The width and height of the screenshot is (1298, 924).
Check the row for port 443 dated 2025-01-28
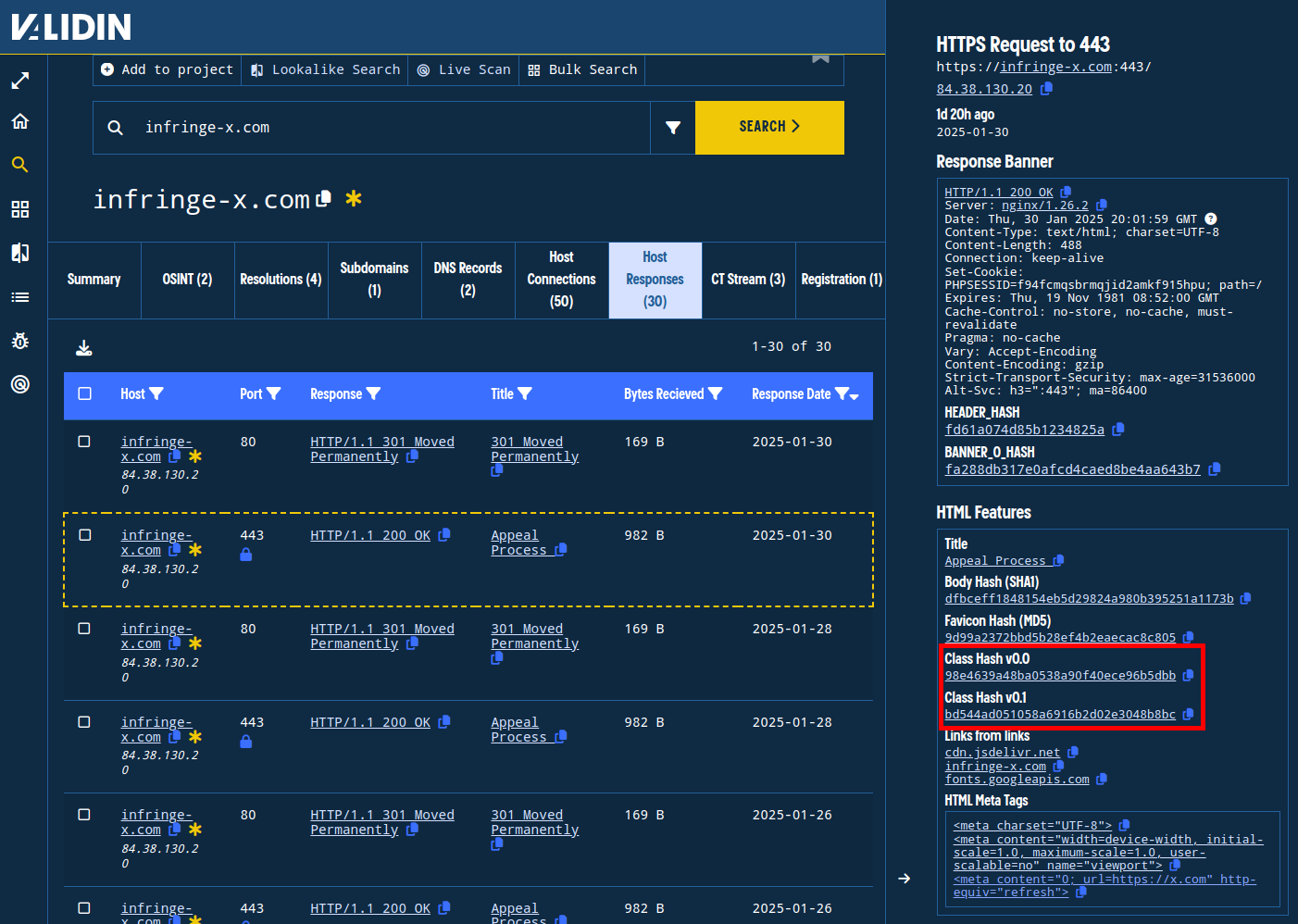point(84,722)
